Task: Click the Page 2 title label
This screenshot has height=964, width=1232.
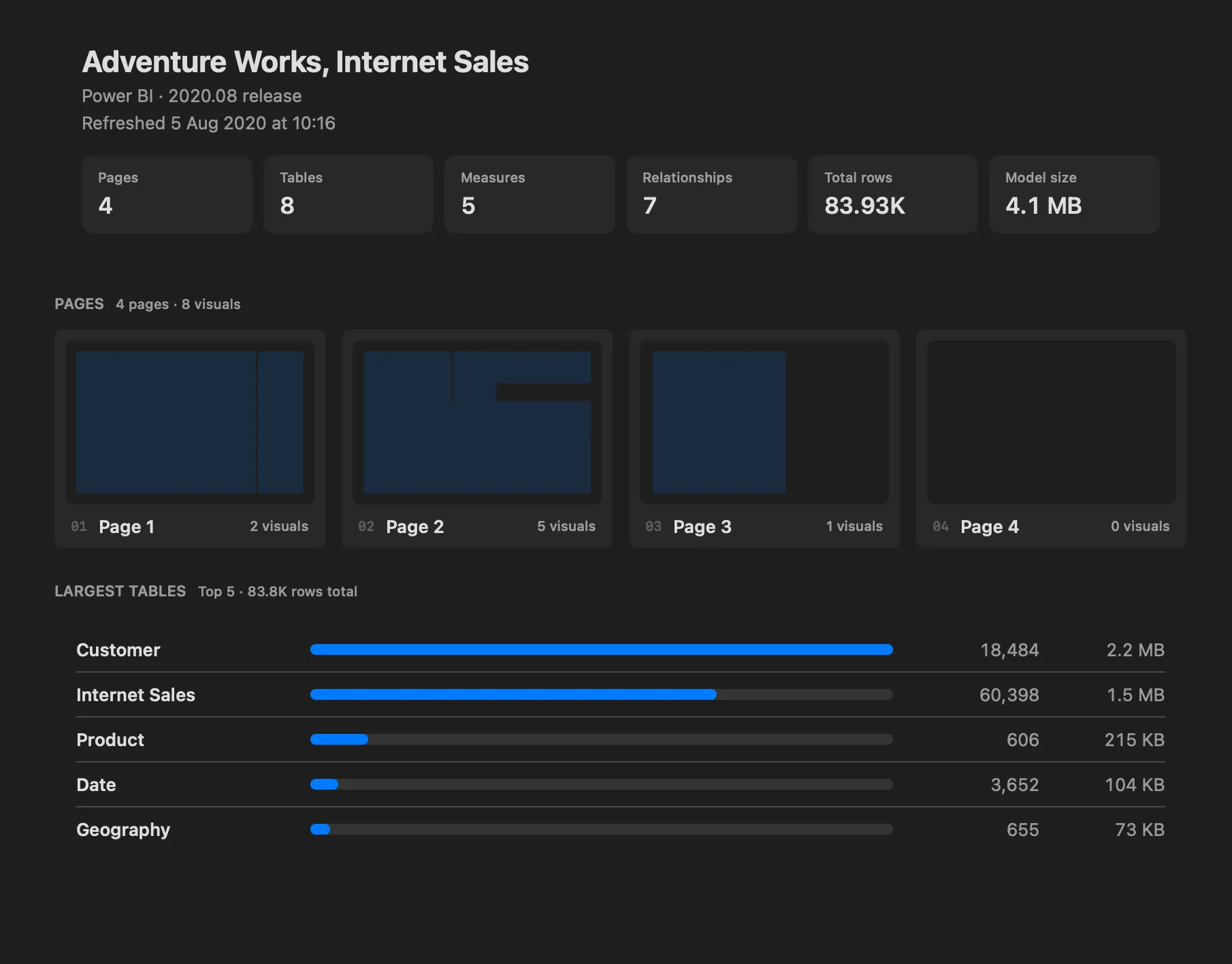Action: [x=415, y=526]
